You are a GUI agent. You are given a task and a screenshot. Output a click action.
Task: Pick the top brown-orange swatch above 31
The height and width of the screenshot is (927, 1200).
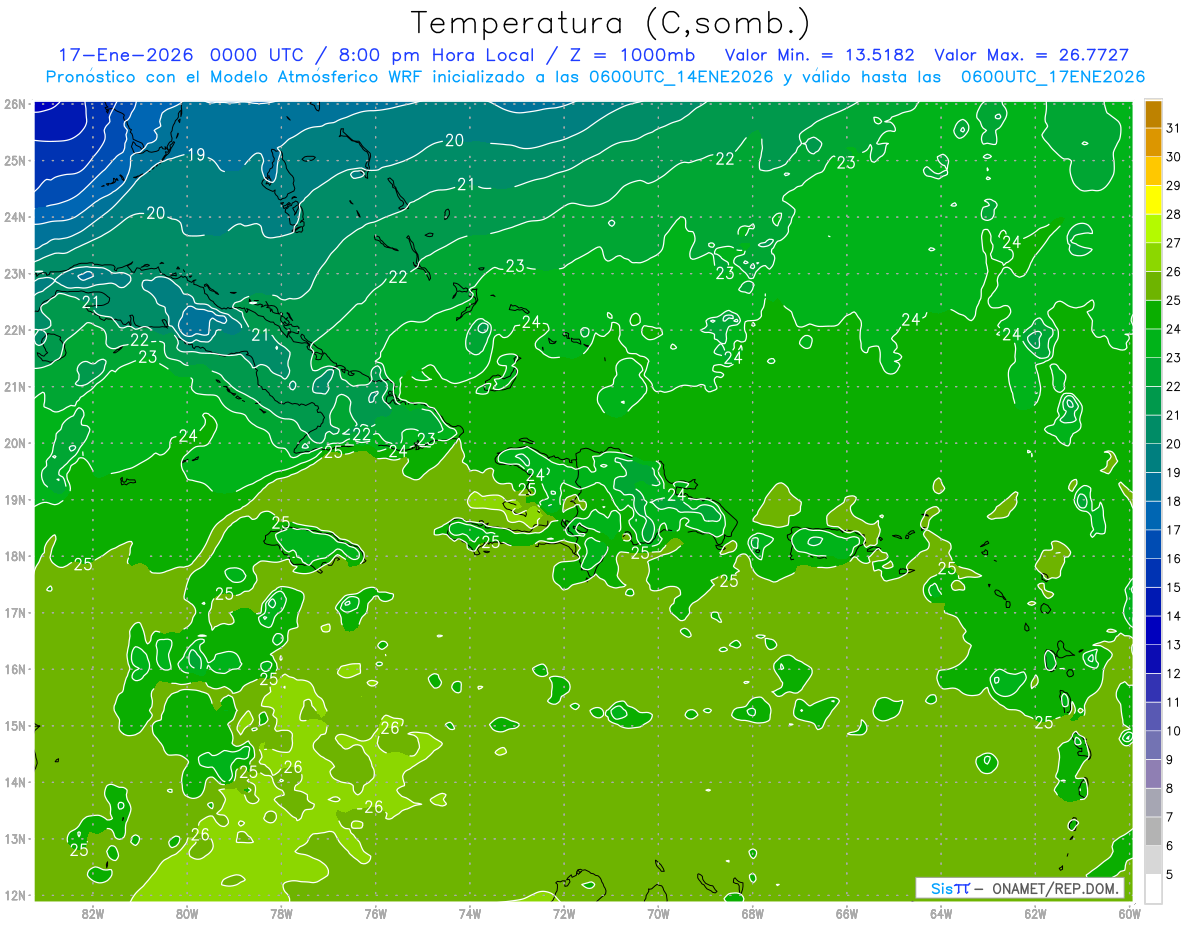(1153, 114)
